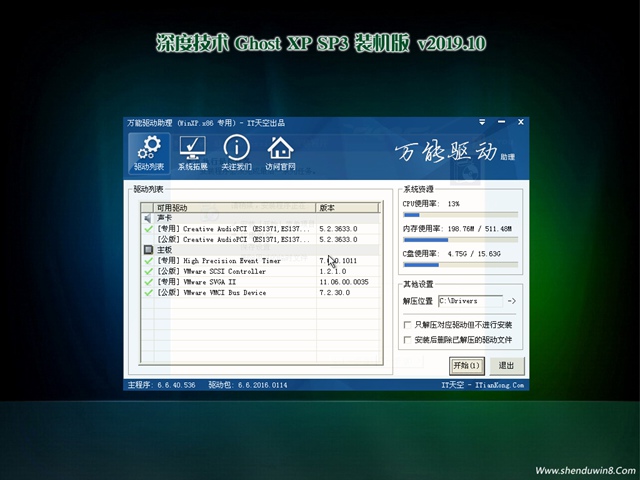Image resolution: width=640 pixels, height=480 pixels.
Task: Click the 声卡 speaker category icon
Action: point(148,218)
